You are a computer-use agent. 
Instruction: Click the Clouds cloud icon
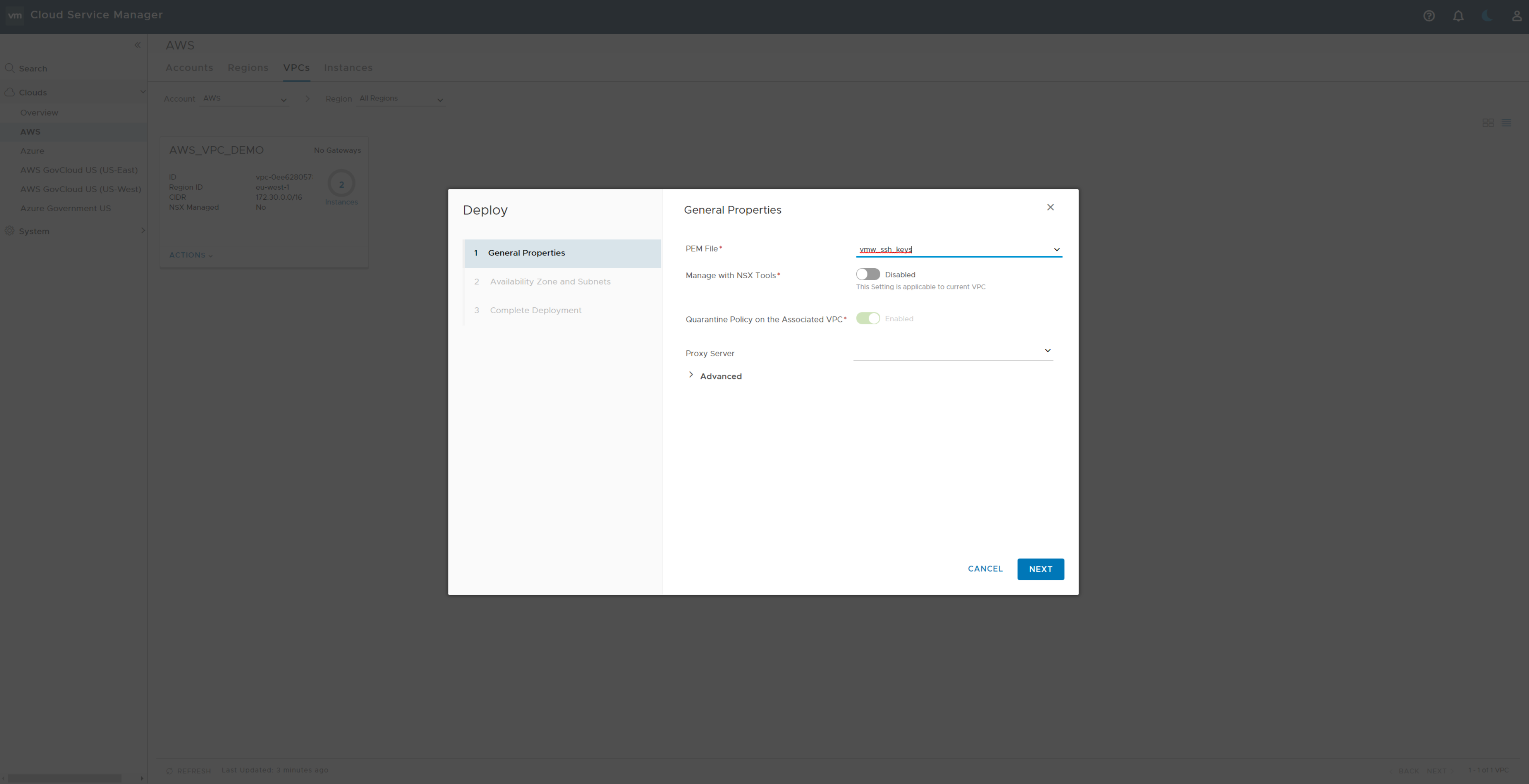coord(10,92)
